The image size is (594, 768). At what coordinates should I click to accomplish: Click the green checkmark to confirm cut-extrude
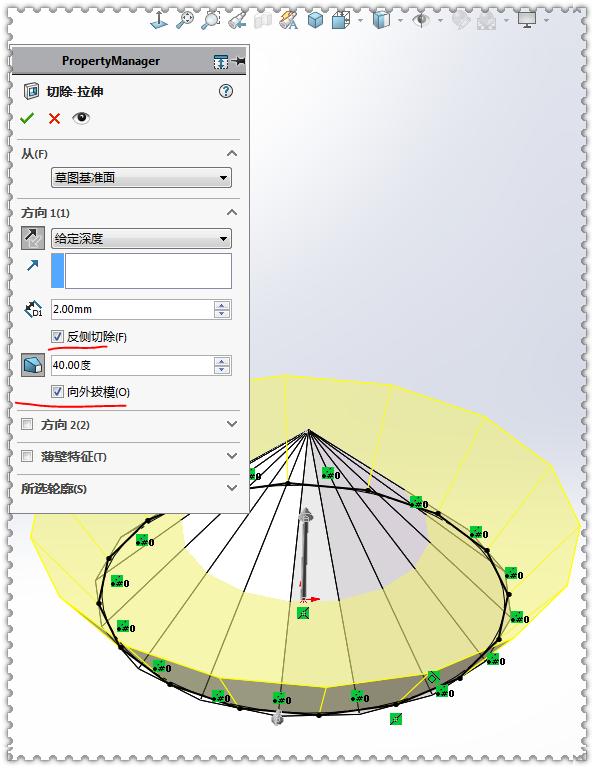point(27,118)
